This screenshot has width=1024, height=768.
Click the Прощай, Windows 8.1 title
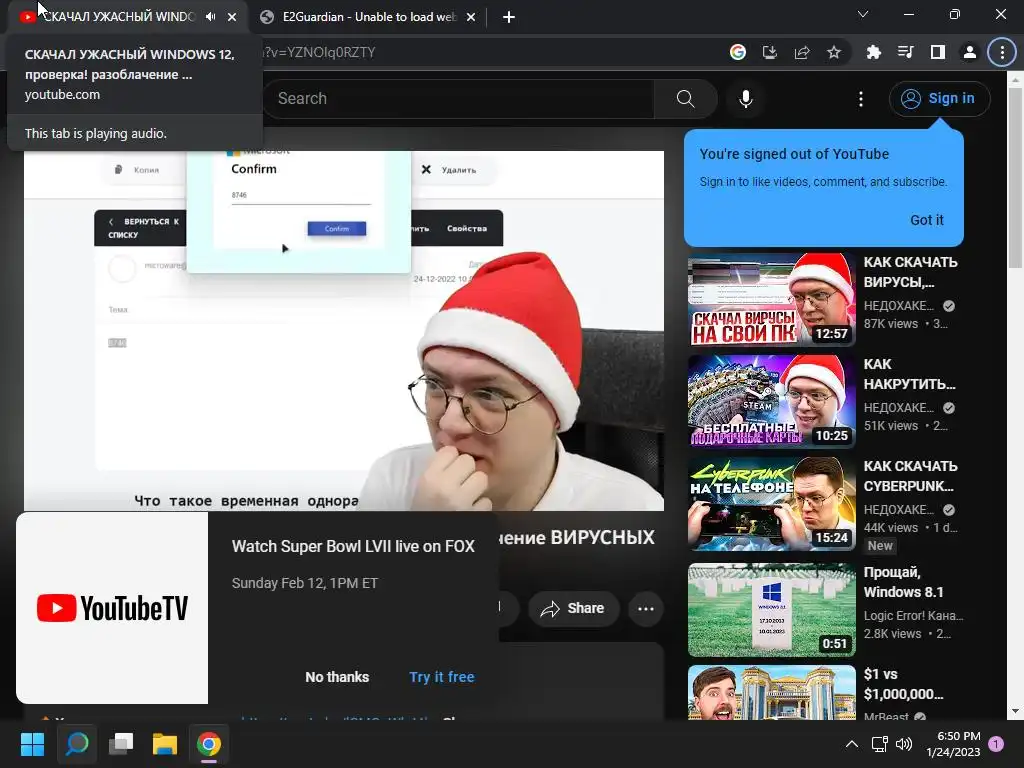[903, 582]
